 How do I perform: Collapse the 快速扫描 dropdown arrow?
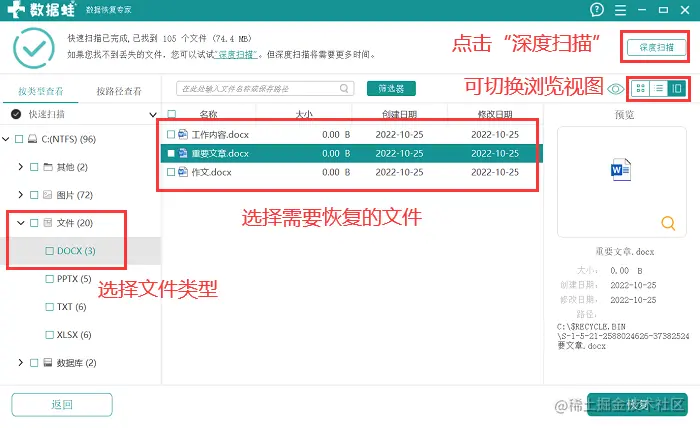pos(153,115)
